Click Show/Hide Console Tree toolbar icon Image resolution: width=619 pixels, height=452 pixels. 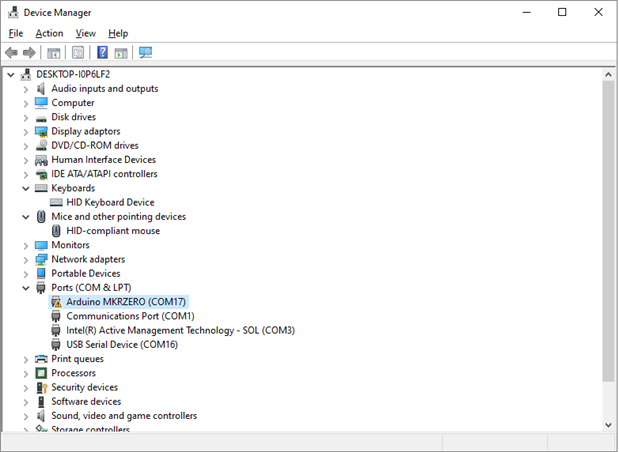click(54, 53)
